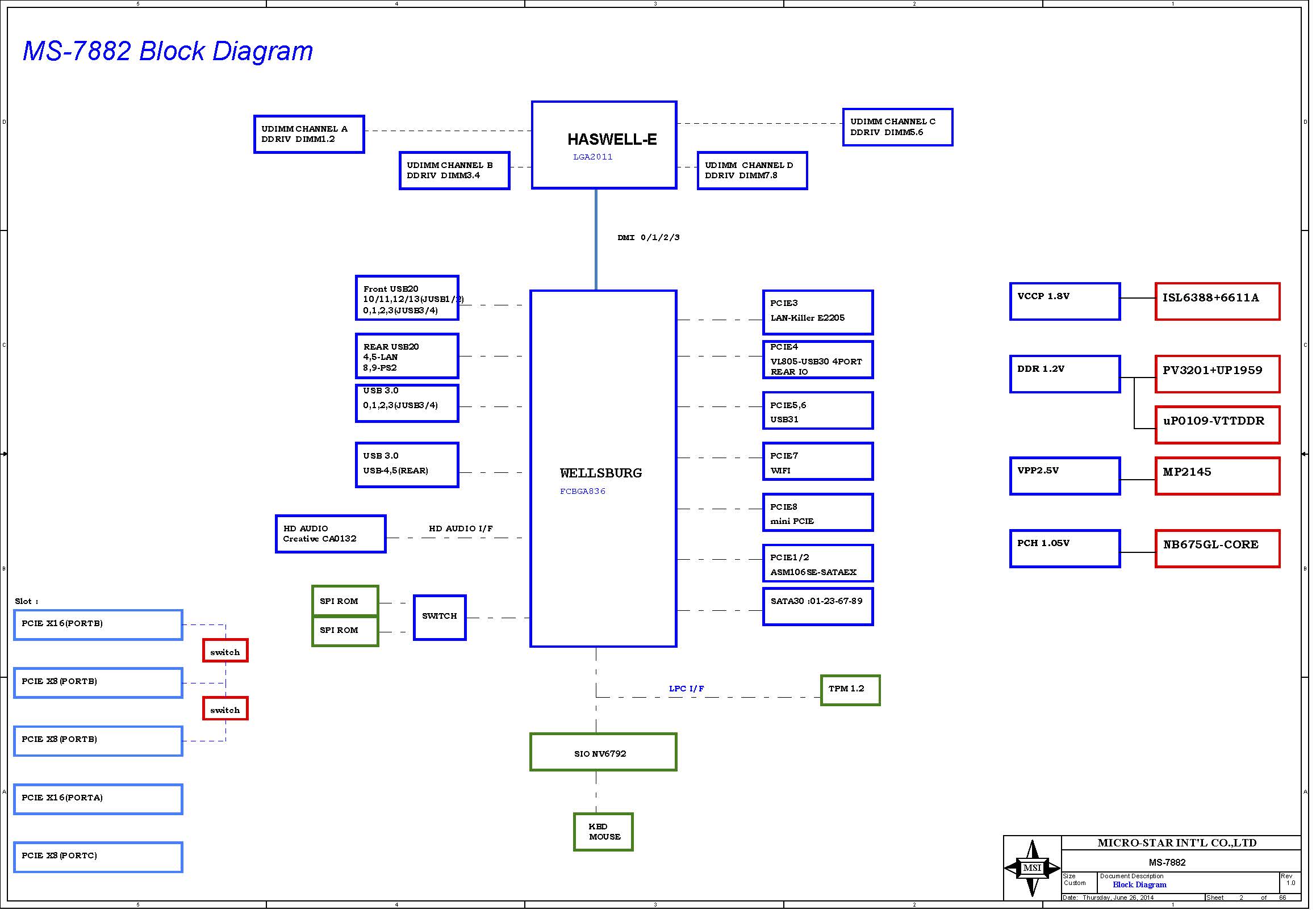Select the DDR 1.2V power block
The height and width of the screenshot is (910, 1316).
(1064, 374)
